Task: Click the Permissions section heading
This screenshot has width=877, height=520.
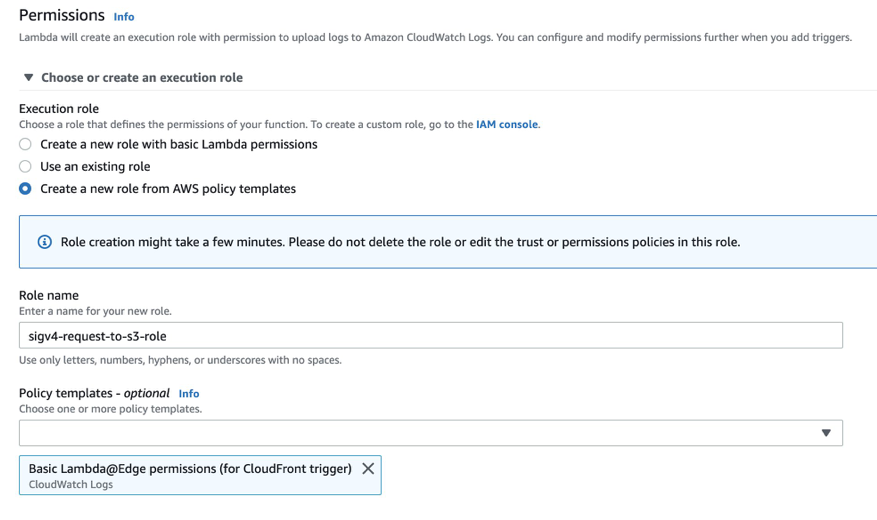Action: (x=62, y=16)
